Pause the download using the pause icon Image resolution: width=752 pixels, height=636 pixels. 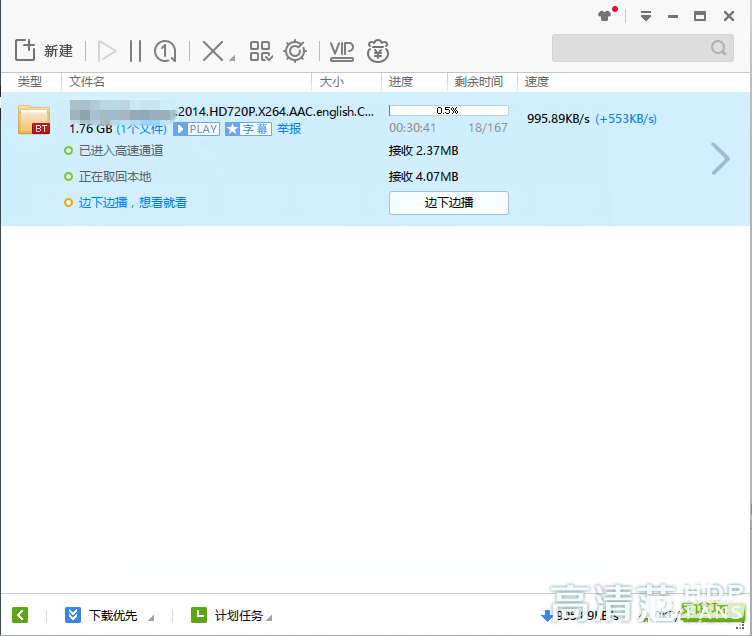(x=136, y=51)
